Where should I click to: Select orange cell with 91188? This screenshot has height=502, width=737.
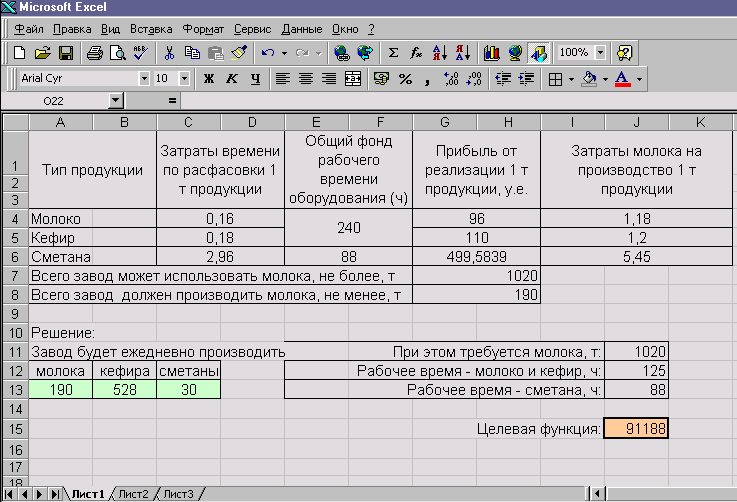click(x=636, y=429)
